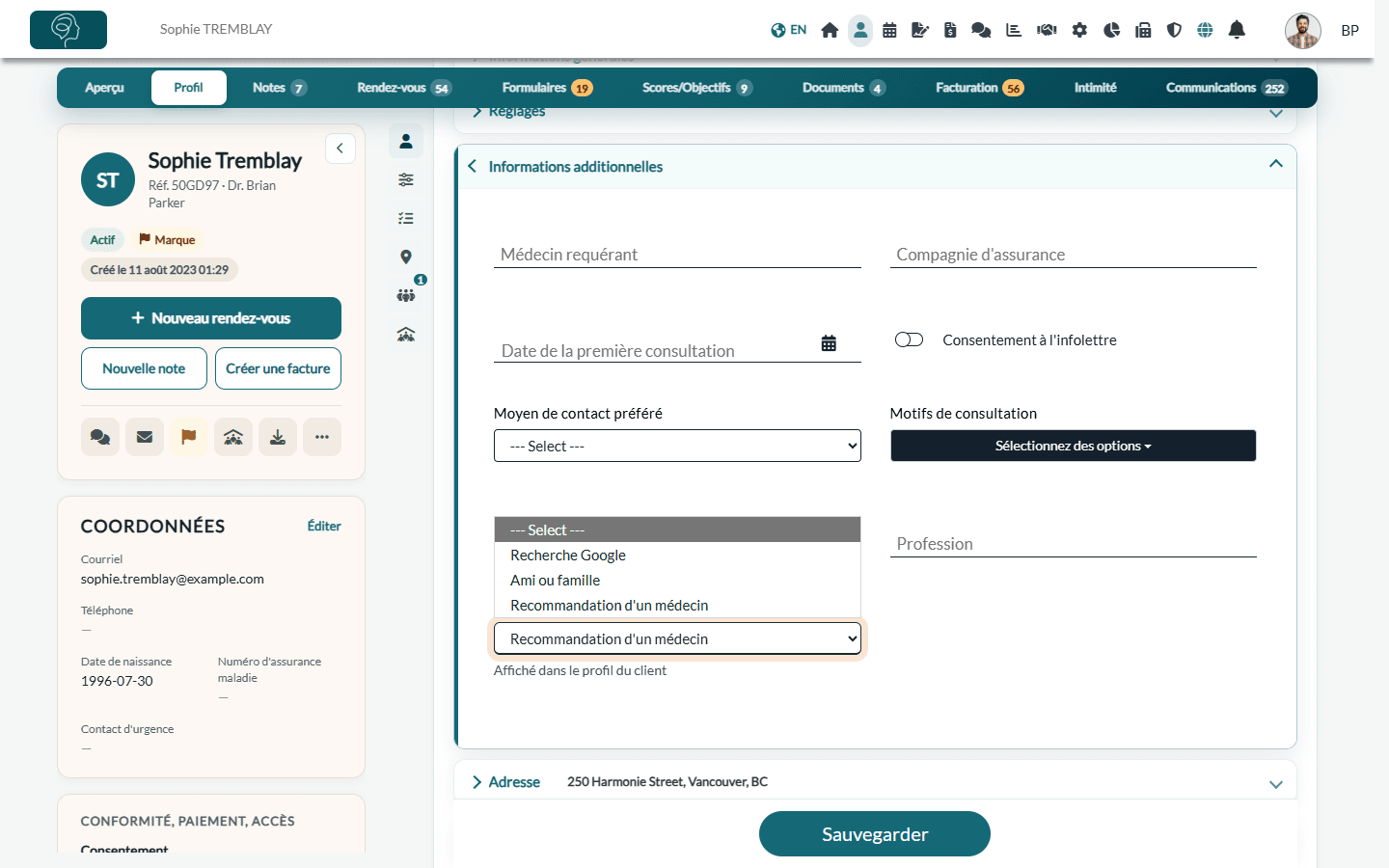The height and width of the screenshot is (868, 1389).
Task: Collapse the client sidebar panel
Action: tap(340, 149)
